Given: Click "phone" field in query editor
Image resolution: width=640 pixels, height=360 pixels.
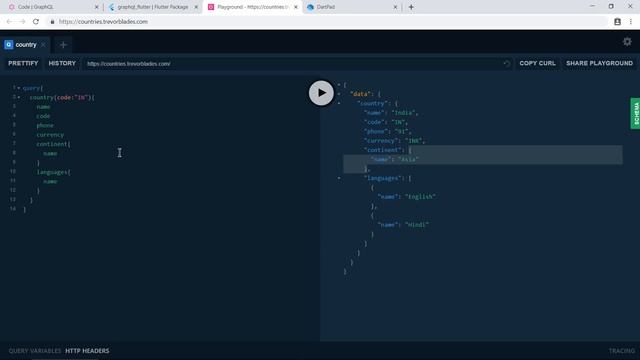Looking at the screenshot, I should (45, 125).
